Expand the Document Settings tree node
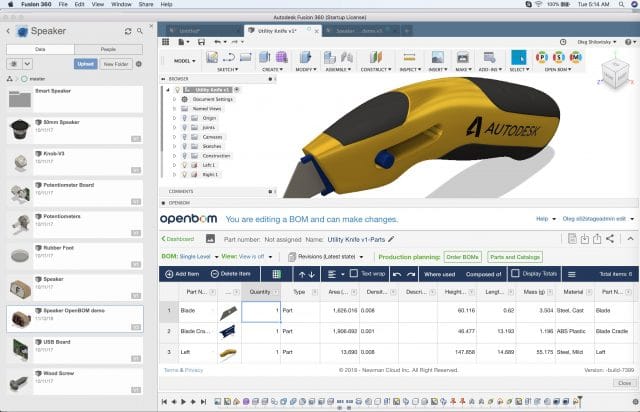640x412 pixels. (x=174, y=99)
